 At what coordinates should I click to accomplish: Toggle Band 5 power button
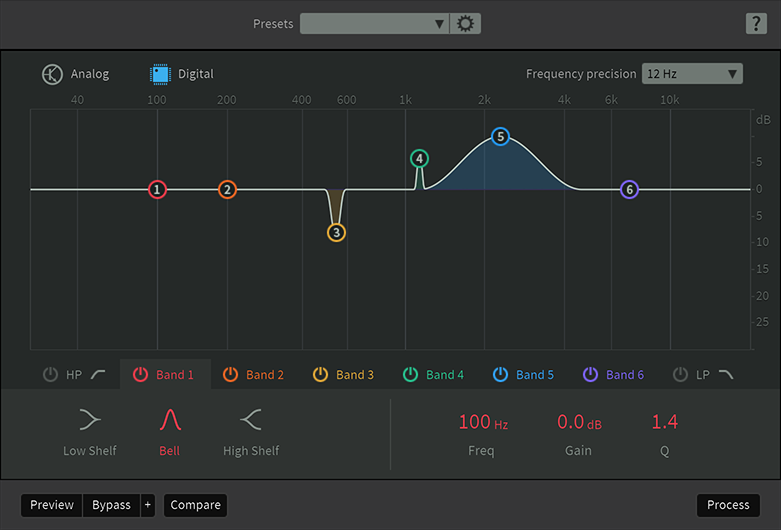(x=500, y=374)
